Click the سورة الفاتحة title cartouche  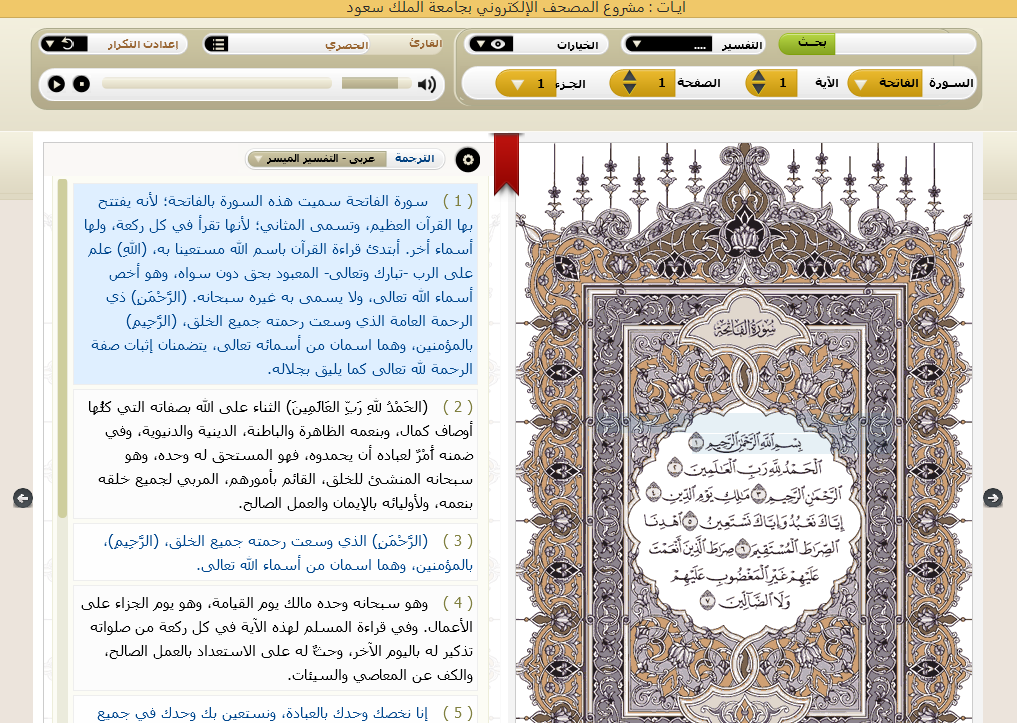(x=746, y=329)
